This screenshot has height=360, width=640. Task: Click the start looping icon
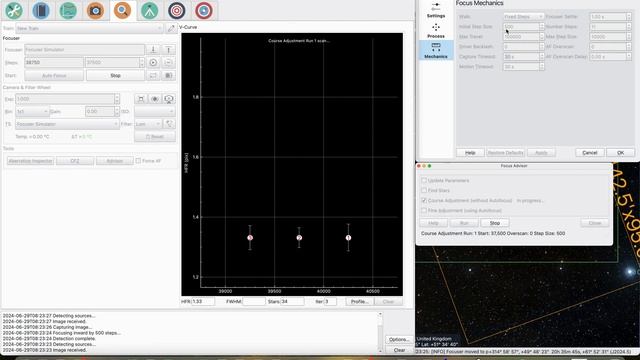(x=169, y=76)
